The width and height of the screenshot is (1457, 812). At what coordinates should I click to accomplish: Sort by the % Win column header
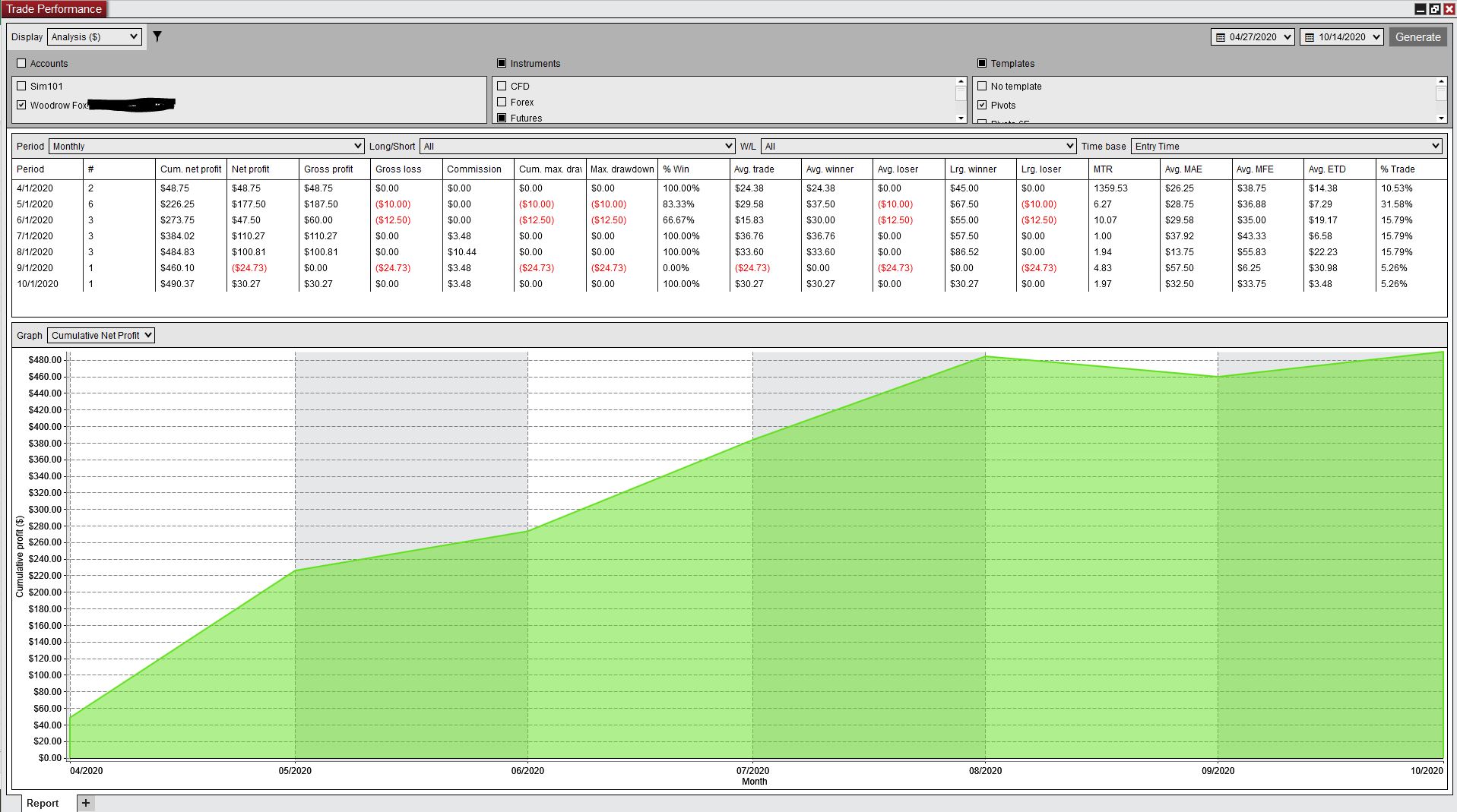[693, 169]
